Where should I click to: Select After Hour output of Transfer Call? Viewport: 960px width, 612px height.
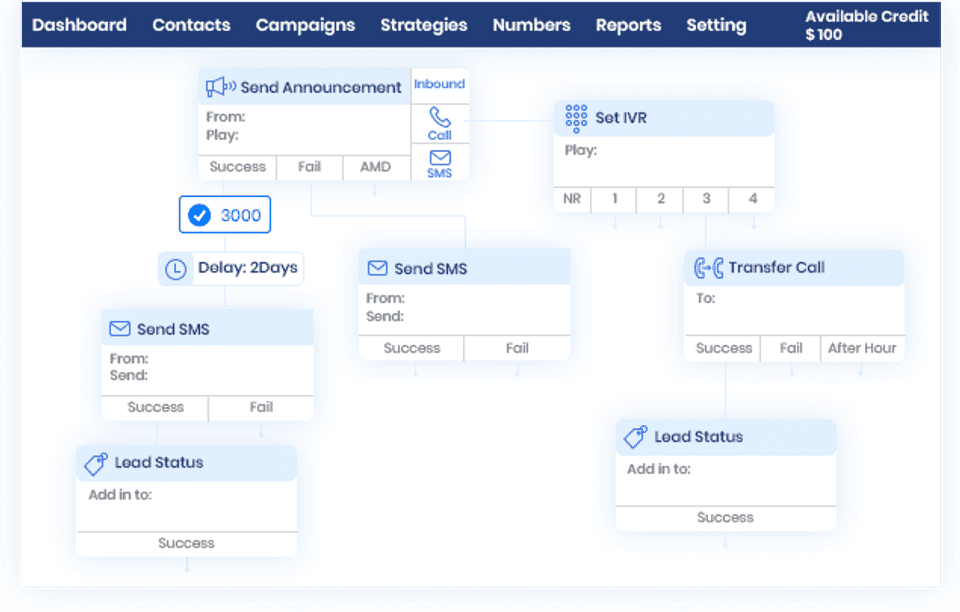[x=862, y=348]
